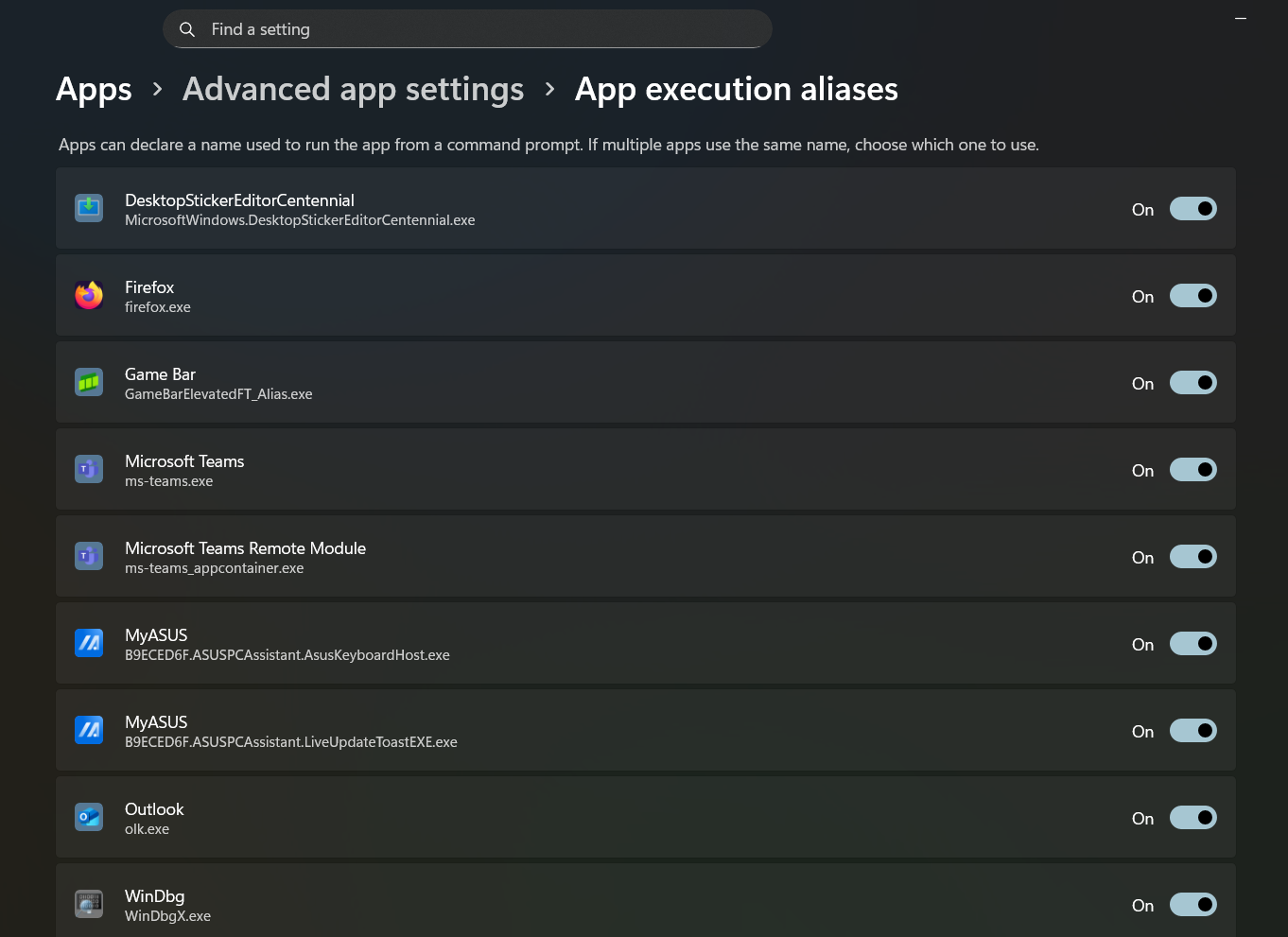This screenshot has width=1288, height=937.
Task: Turn off DesktopStickerEditorCentennial alias toggle
Action: pyautogui.click(x=1193, y=209)
